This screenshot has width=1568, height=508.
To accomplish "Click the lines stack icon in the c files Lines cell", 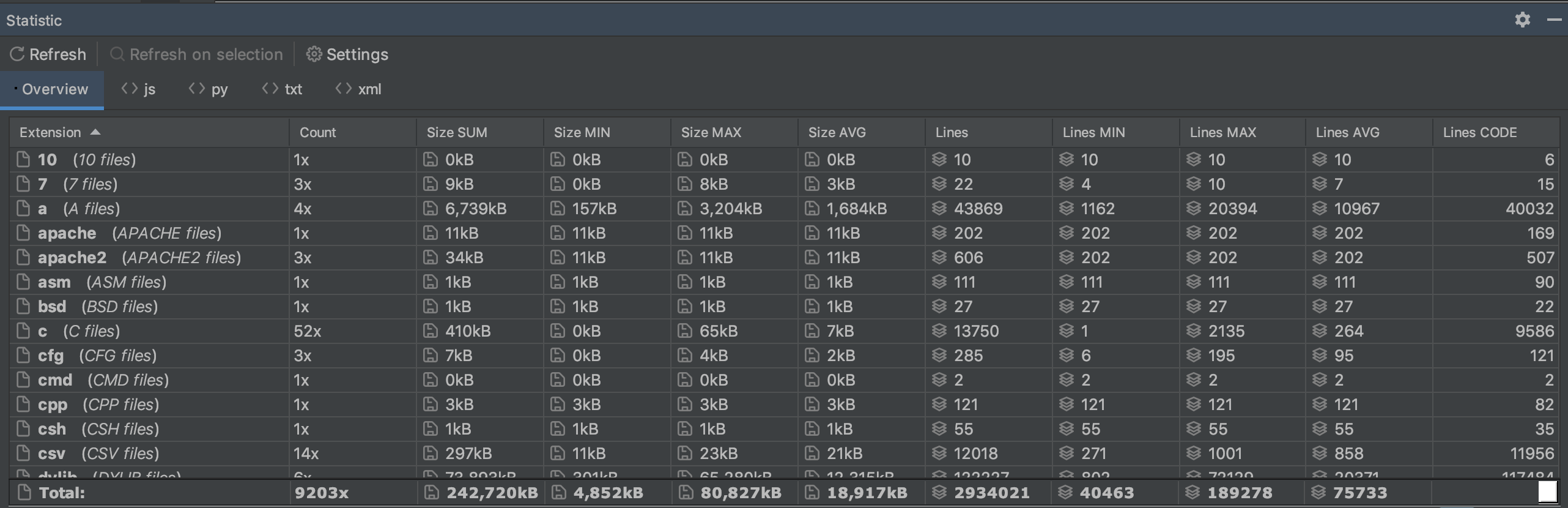I will (x=939, y=331).
